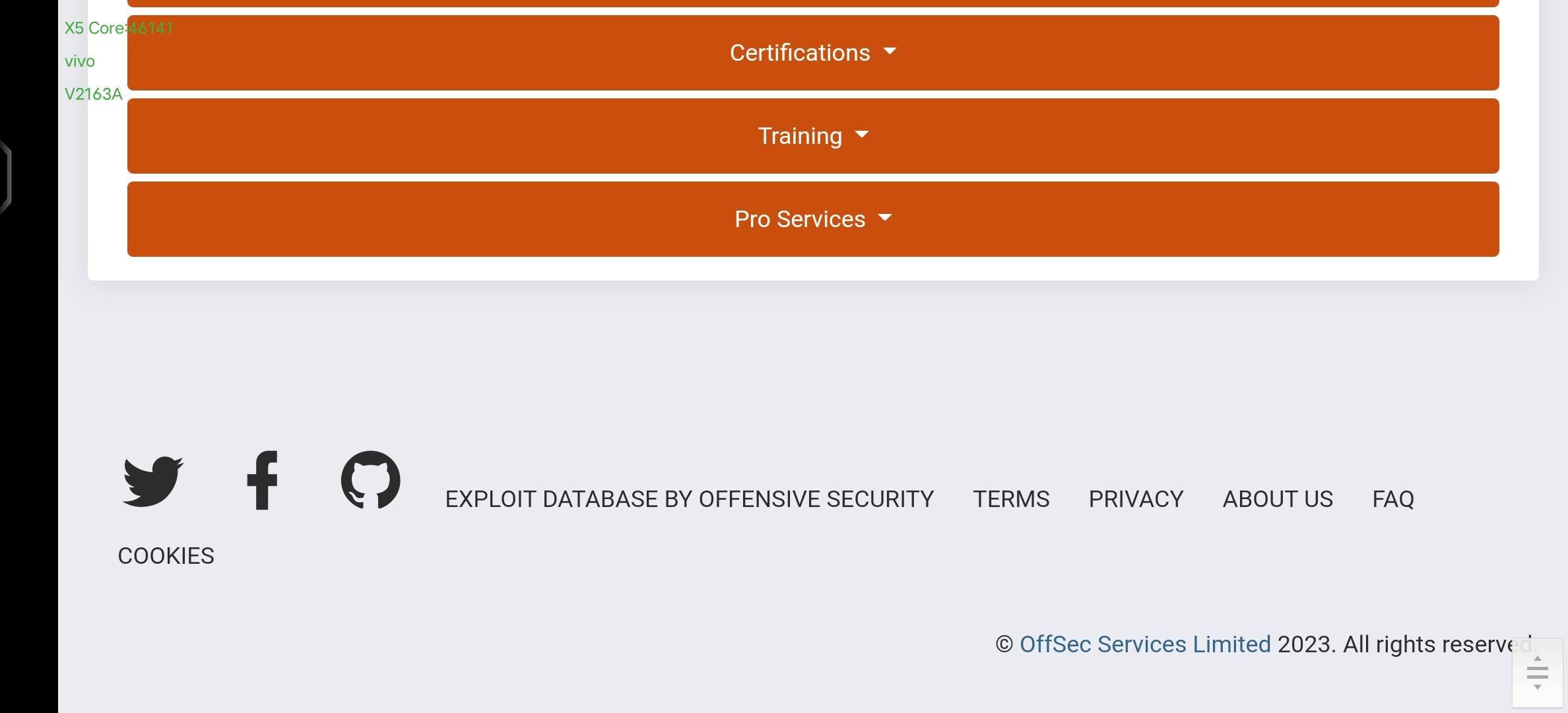Click the V2163A device label
The width and height of the screenshot is (1568, 713).
pos(93,94)
